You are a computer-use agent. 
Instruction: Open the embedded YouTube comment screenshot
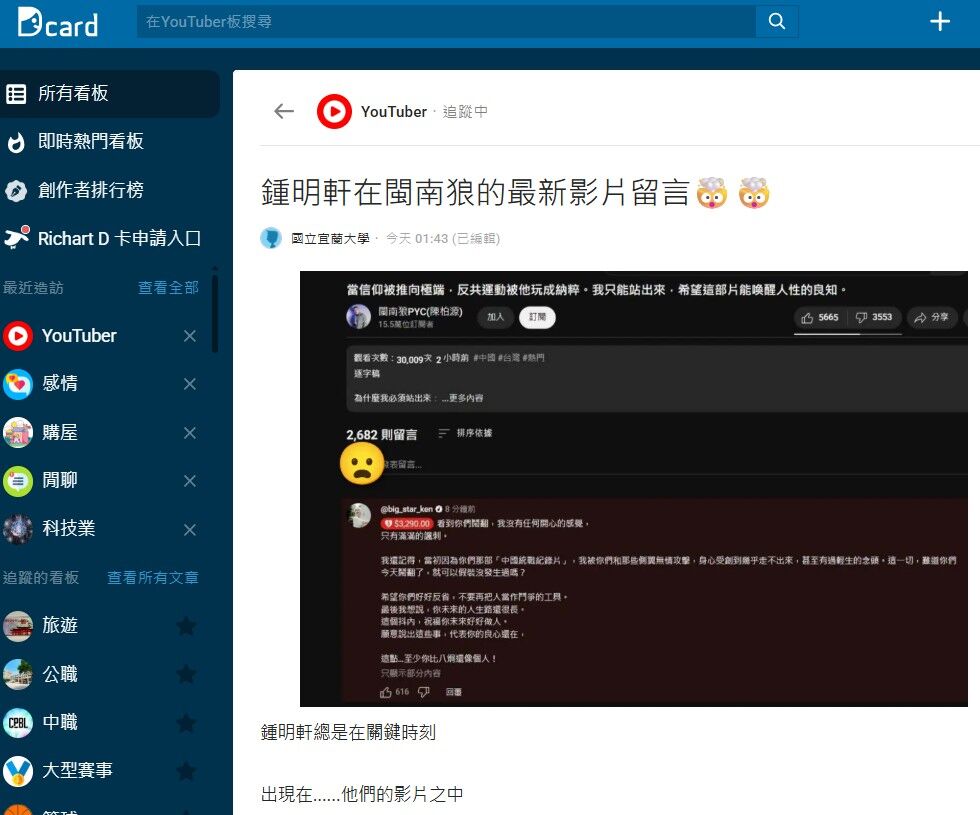[634, 488]
